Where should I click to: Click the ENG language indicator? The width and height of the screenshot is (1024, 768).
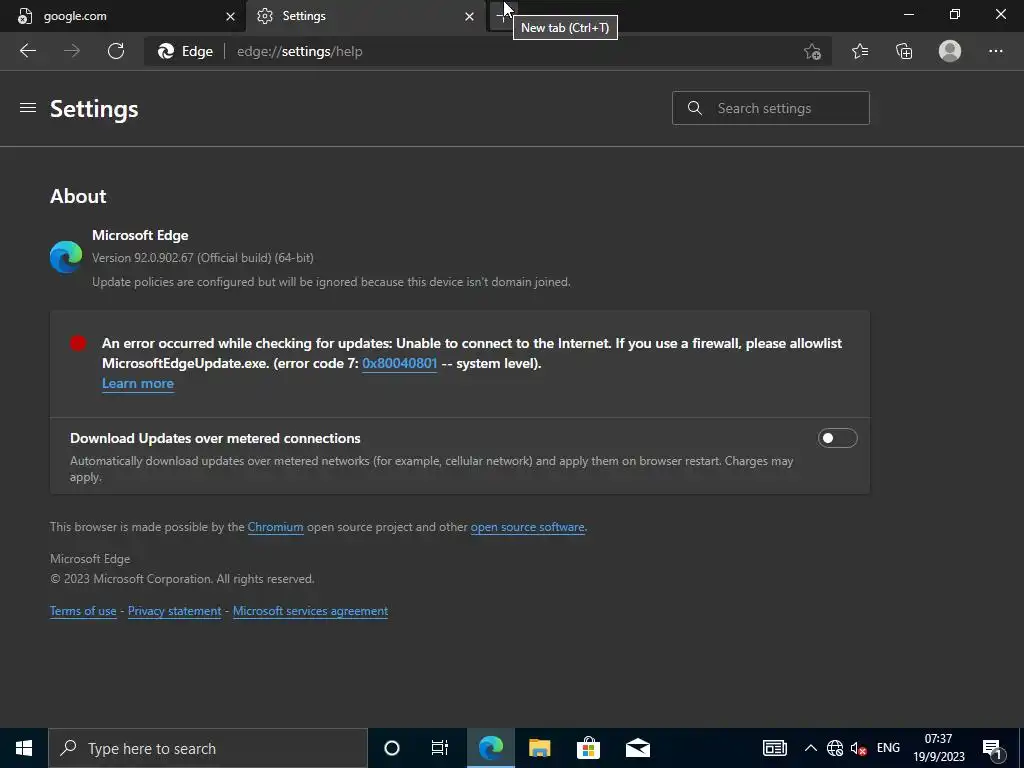[888, 748]
